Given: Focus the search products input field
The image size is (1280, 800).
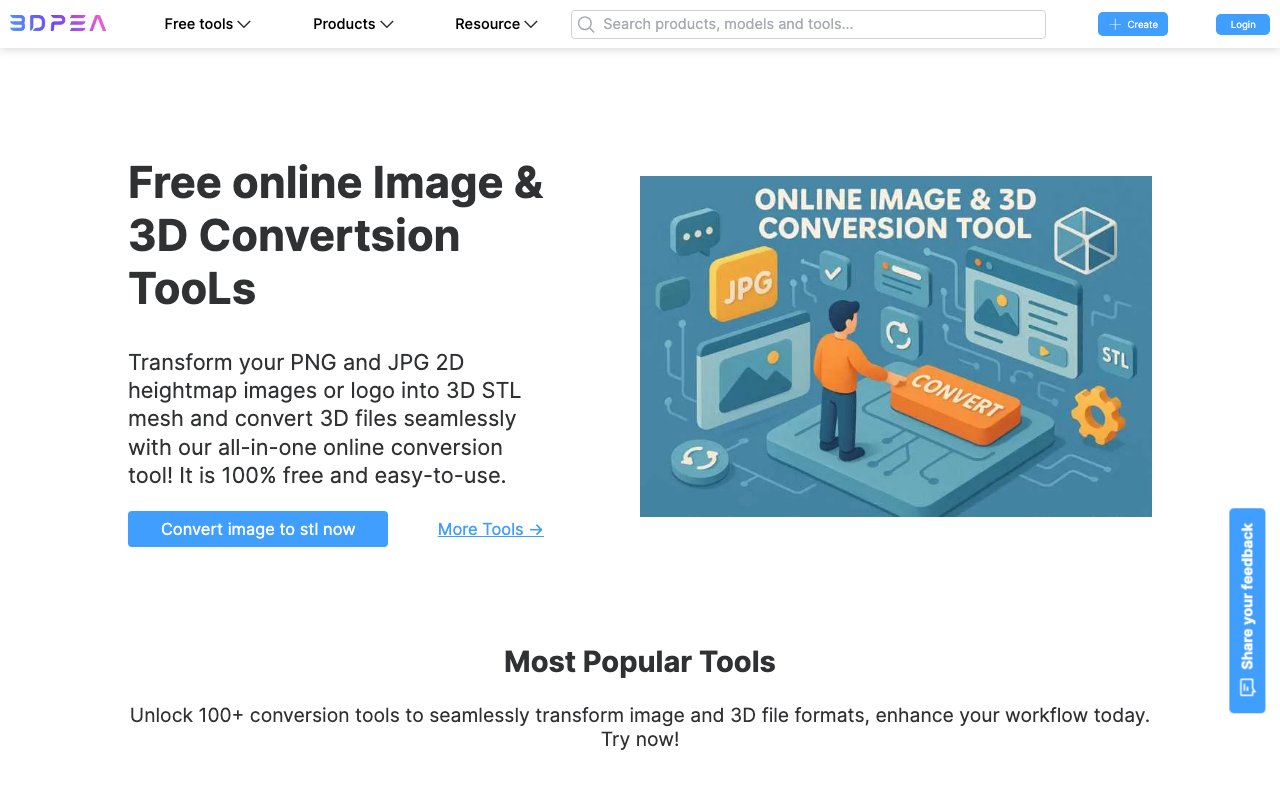Looking at the screenshot, I should (x=808, y=24).
